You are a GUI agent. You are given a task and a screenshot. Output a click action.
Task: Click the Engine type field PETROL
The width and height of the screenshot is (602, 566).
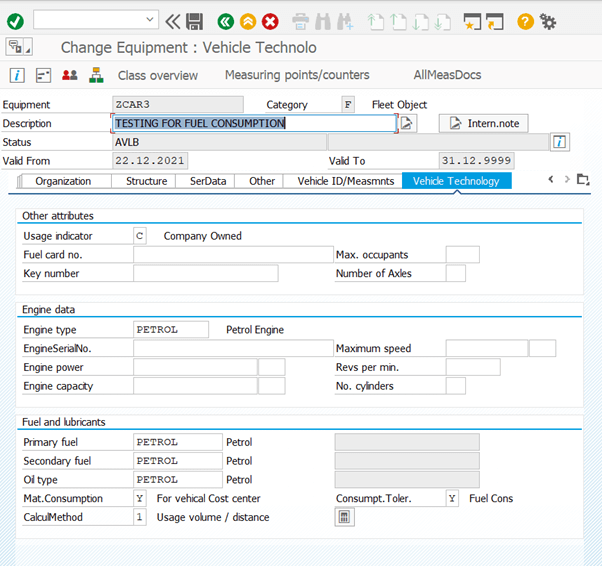coord(171,329)
